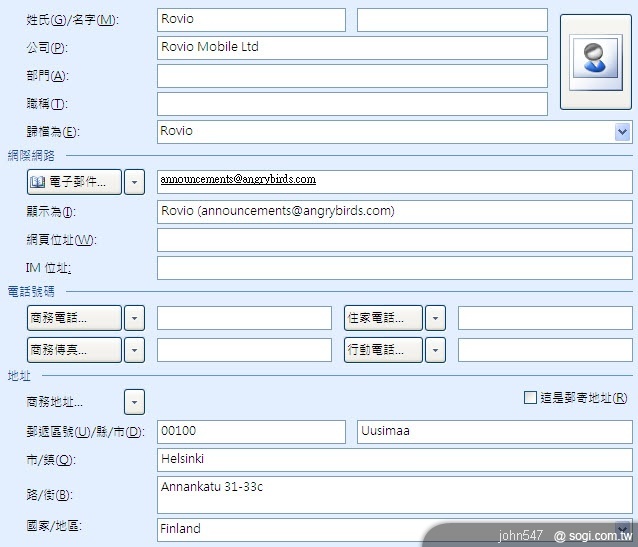Viewport: 638px width, 547px height.
Task: Click the 行動電話 number input field
Action: point(545,350)
